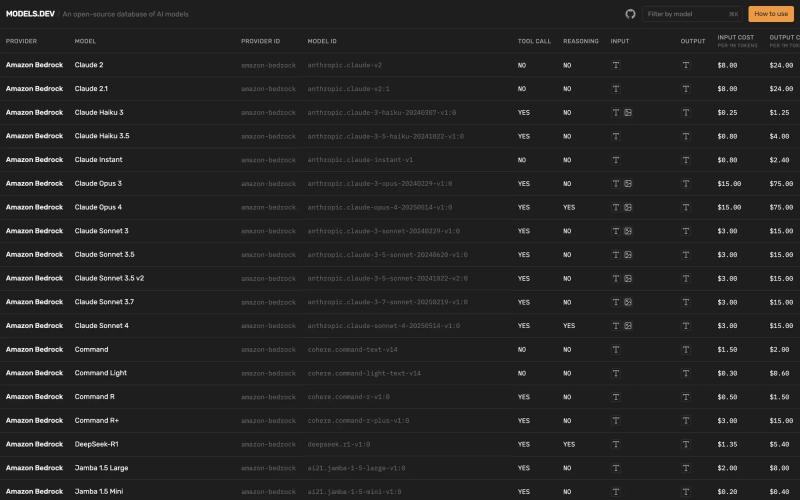Image resolution: width=800 pixels, height=500 pixels.
Task: Click the text input icon for Command Light
Action: point(616,373)
